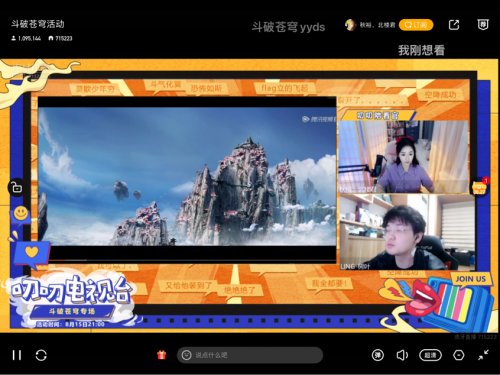Screen dimensions: 500x375
Task: Refresh the stream with reload icon
Action: pos(41,355)
